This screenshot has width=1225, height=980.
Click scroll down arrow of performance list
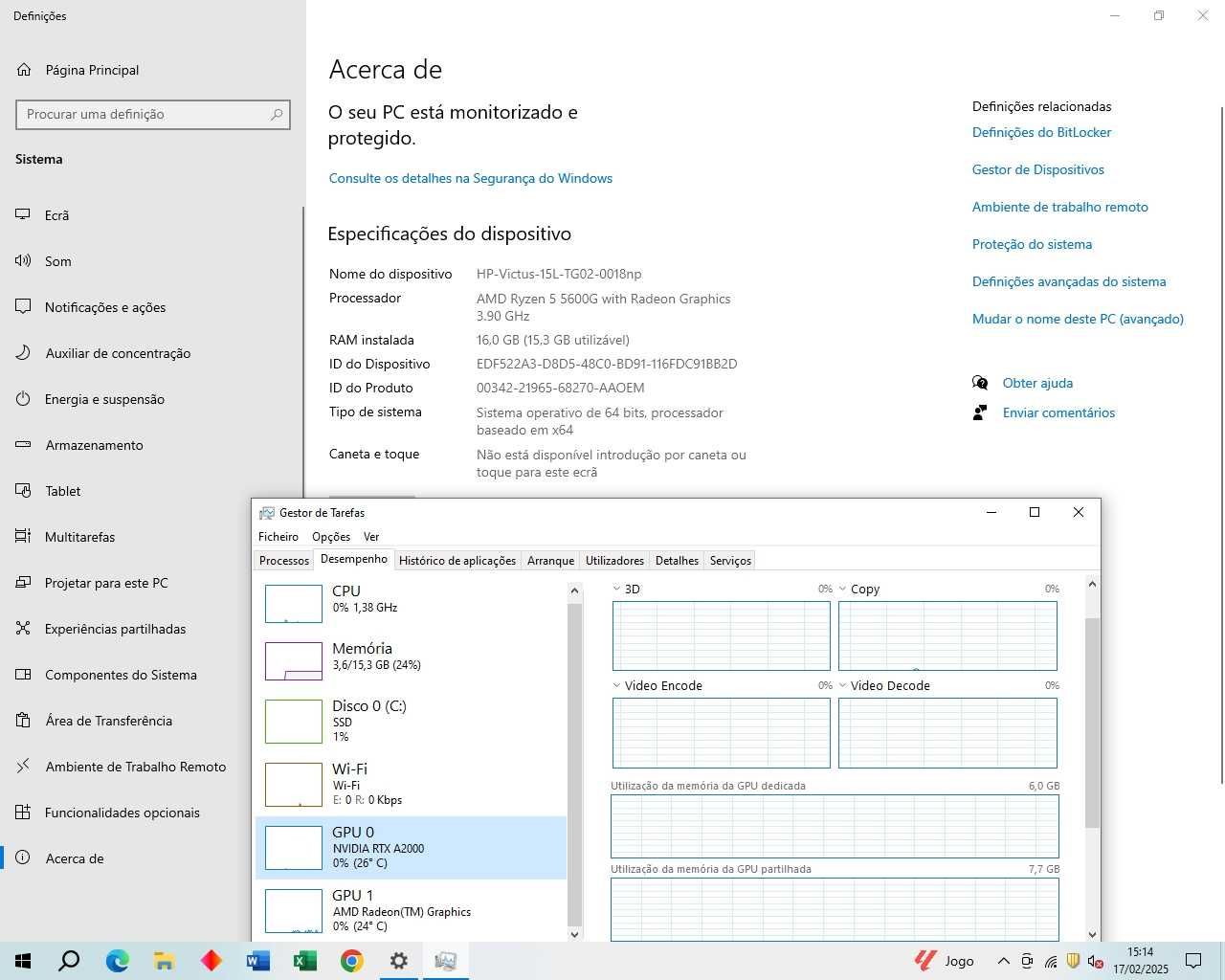[574, 934]
